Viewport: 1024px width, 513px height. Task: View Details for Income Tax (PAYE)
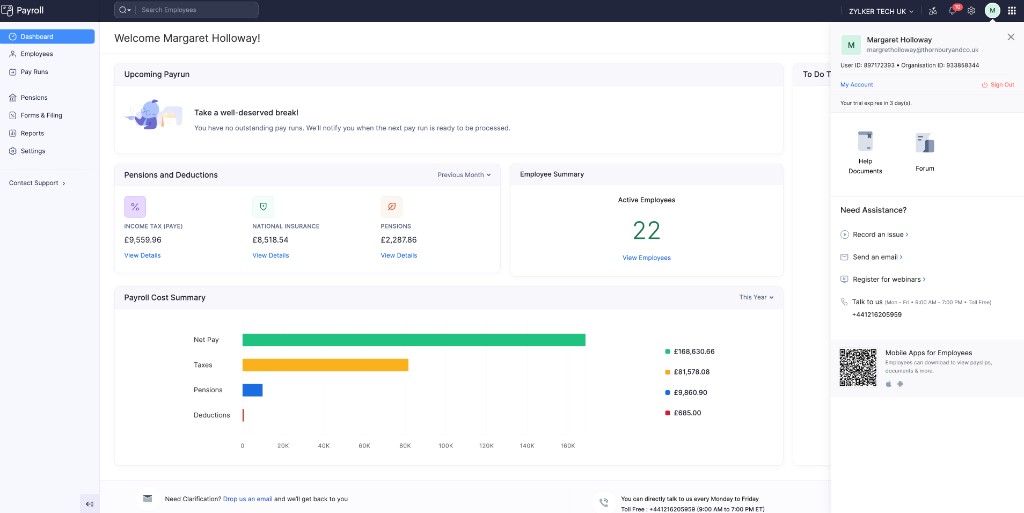(142, 256)
